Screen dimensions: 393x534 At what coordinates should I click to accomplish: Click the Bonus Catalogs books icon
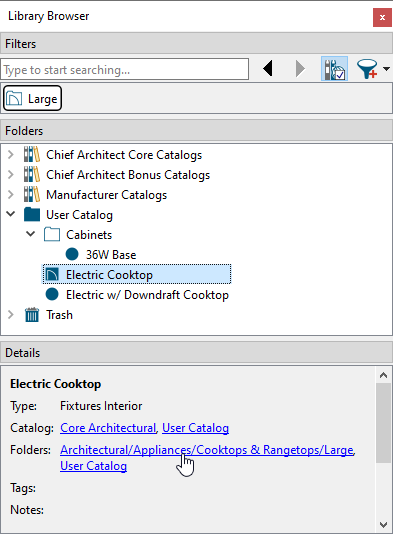(x=32, y=174)
